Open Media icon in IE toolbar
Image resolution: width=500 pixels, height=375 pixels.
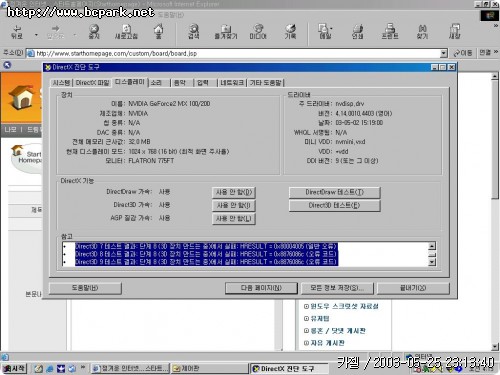(x=258, y=32)
